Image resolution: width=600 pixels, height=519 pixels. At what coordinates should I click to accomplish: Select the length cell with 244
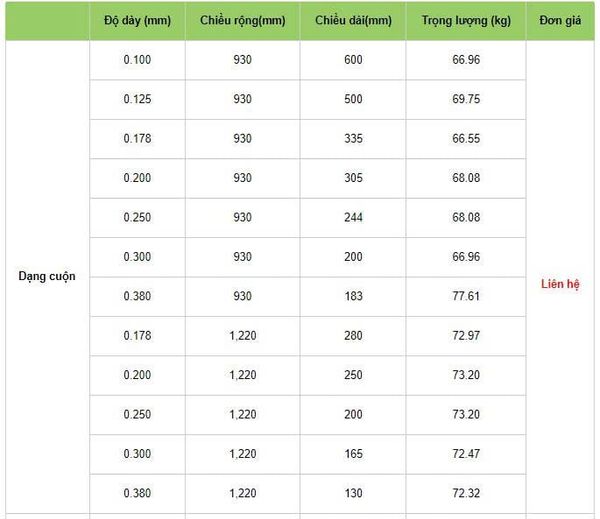click(352, 218)
